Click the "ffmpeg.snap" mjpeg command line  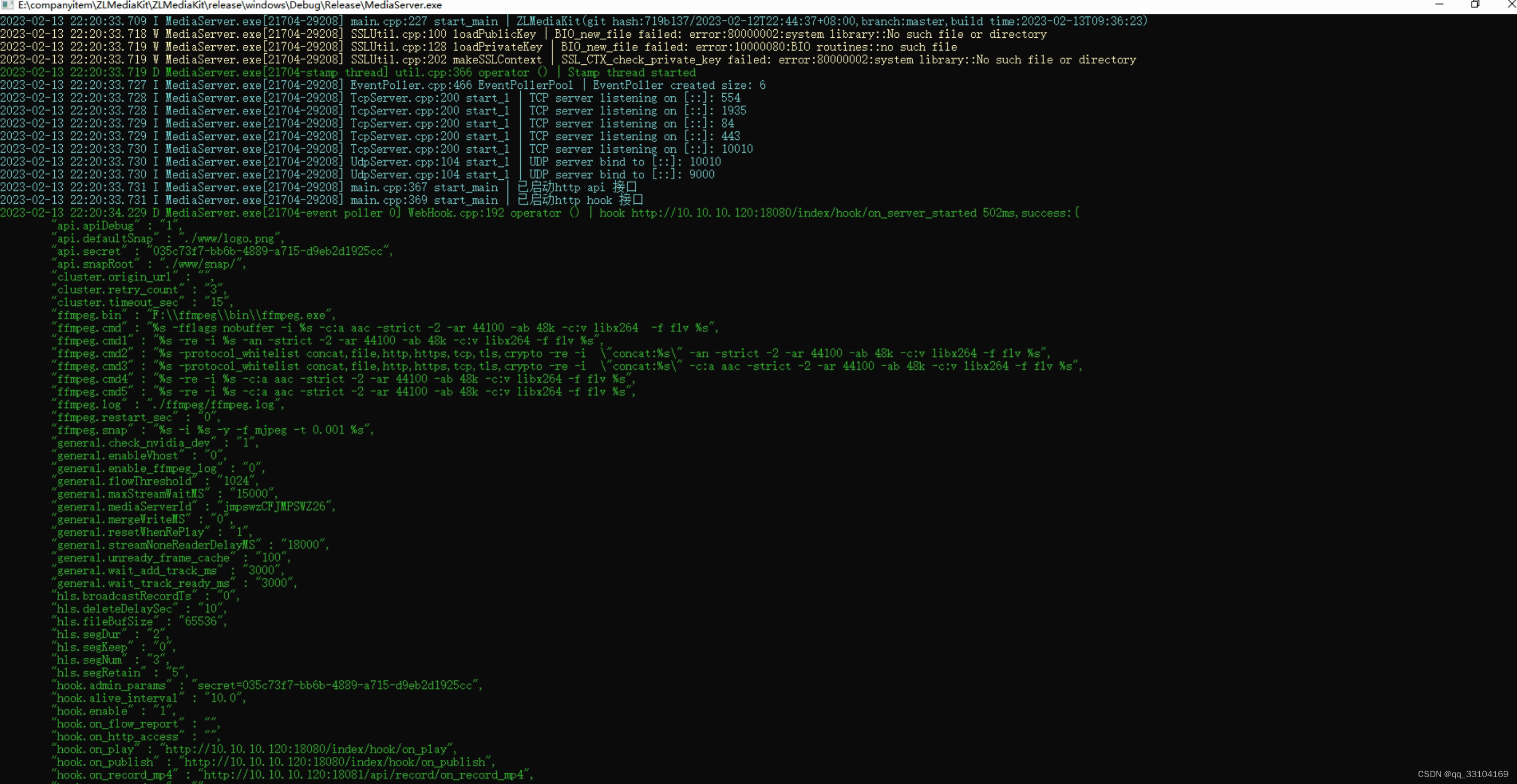click(x=213, y=430)
